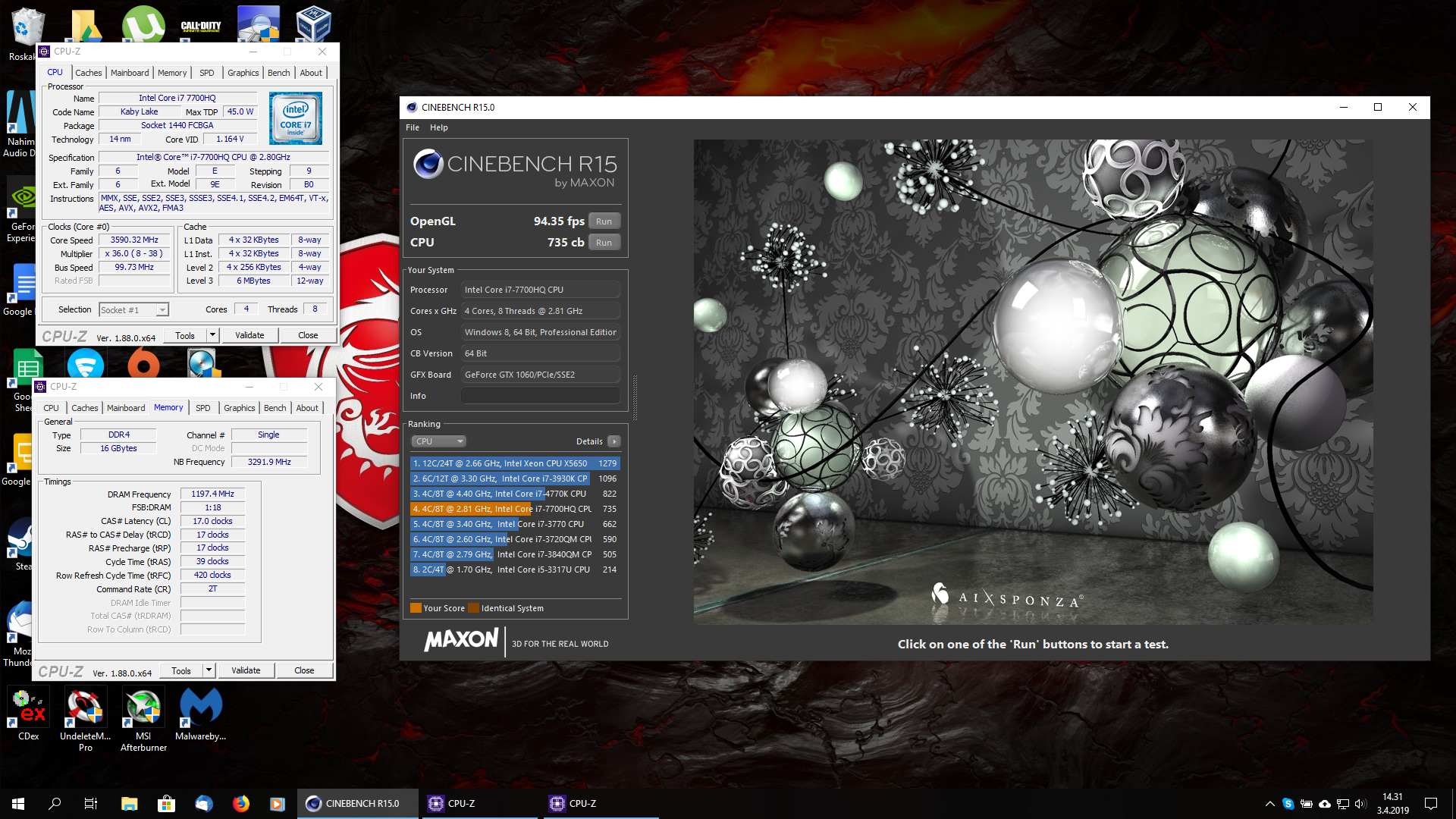Open File Explorer from taskbar

[129, 804]
